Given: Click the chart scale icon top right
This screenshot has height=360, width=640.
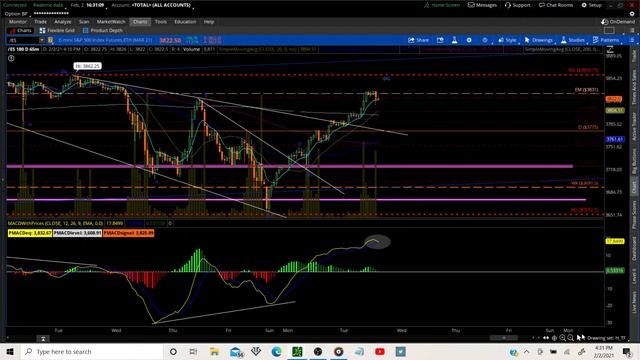Looking at the screenshot, I should click(x=609, y=49).
